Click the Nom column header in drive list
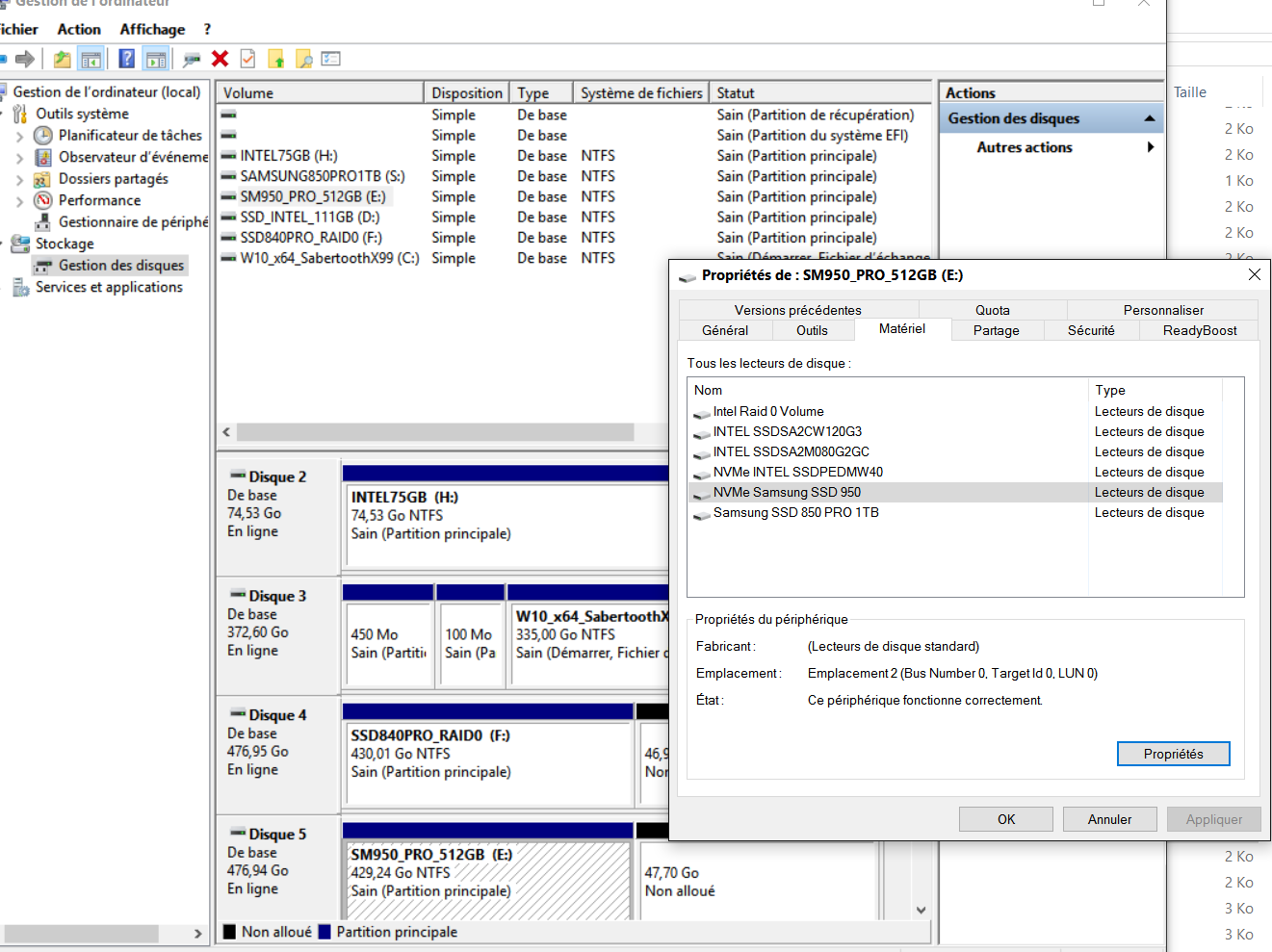 pyautogui.click(x=889, y=390)
